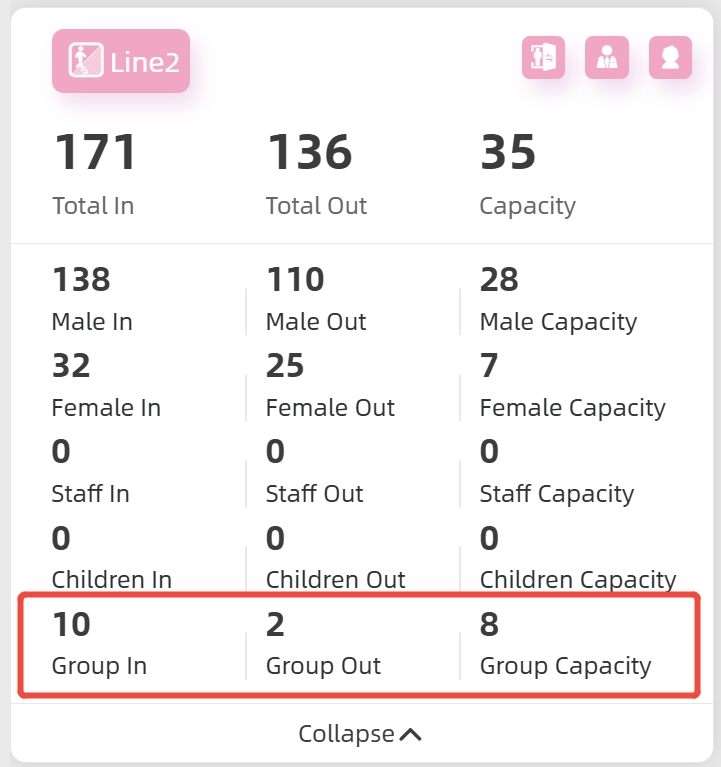
Task: Click the Line2 label button
Action: (121, 61)
